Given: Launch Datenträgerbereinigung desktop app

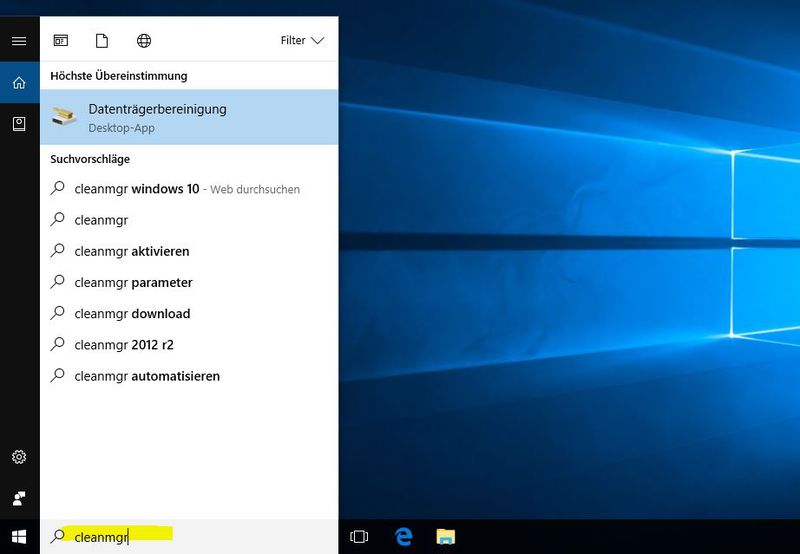Looking at the screenshot, I should [x=189, y=117].
